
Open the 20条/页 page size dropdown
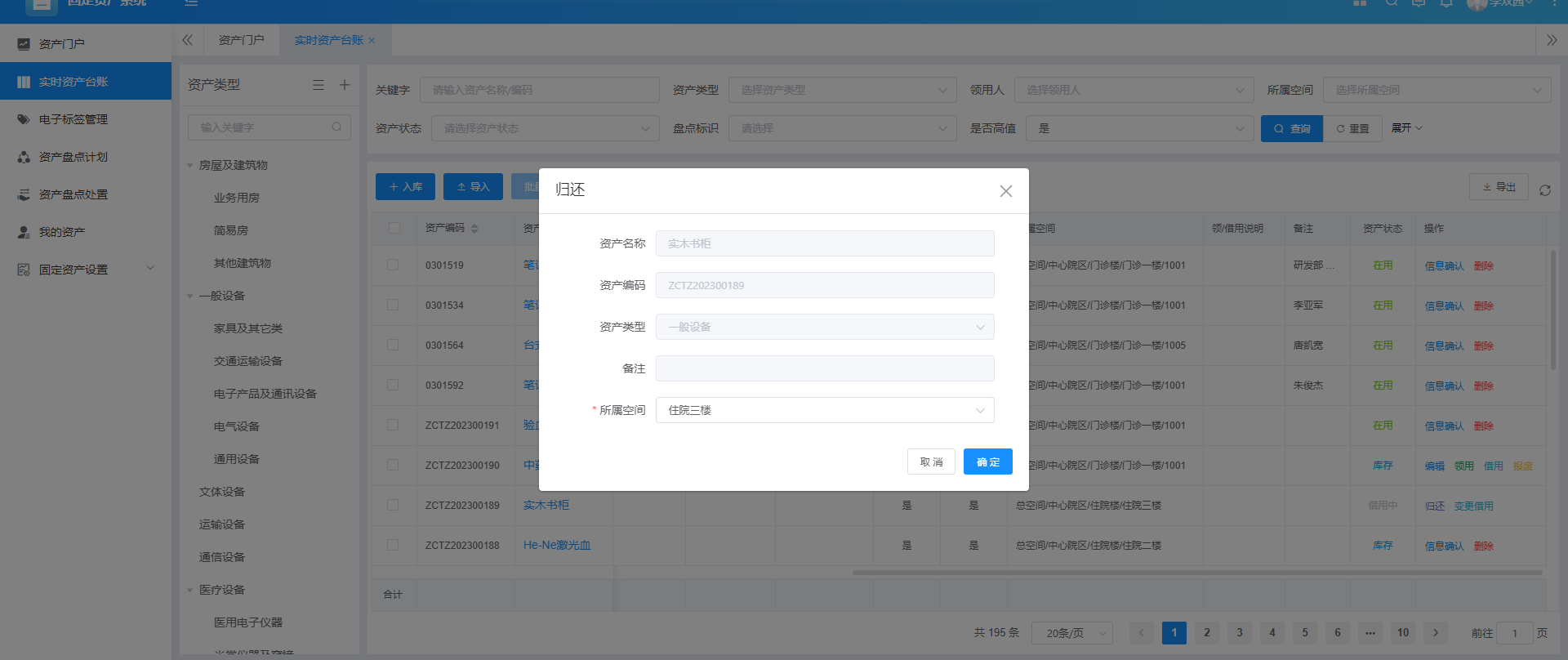pyautogui.click(x=1071, y=633)
